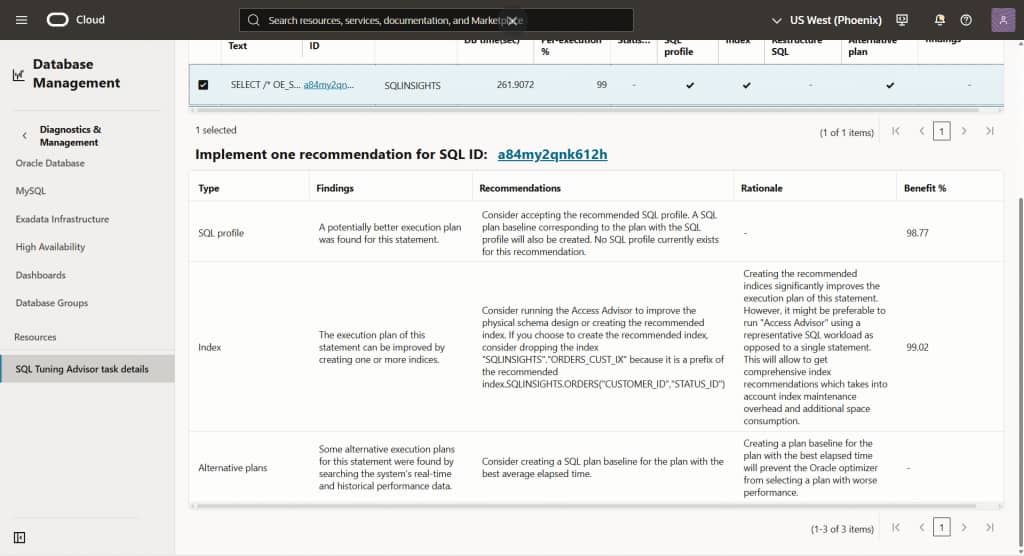
Task: Open the notifications bell
Action: pyautogui.click(x=939, y=20)
